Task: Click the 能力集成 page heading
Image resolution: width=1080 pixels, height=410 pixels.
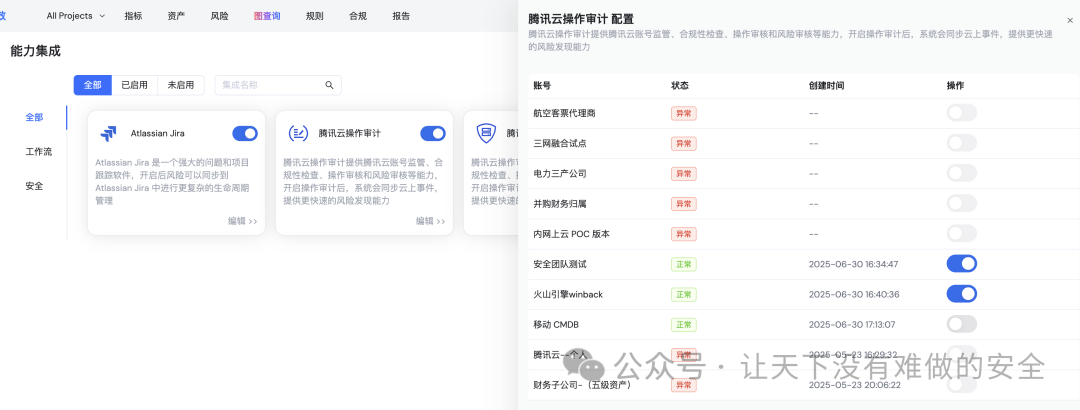Action: pyautogui.click(x=36, y=50)
